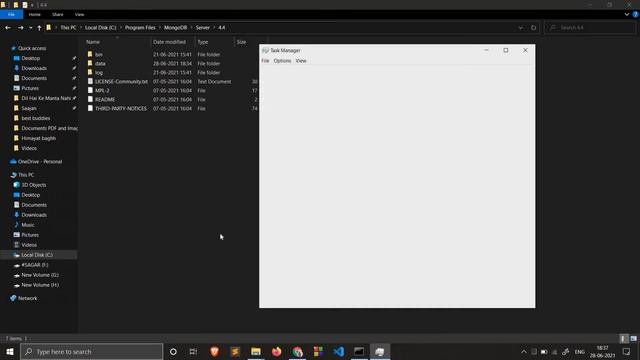This screenshot has height=360, width=640.
Task: Go back with the Back arrow
Action: pos(8,28)
